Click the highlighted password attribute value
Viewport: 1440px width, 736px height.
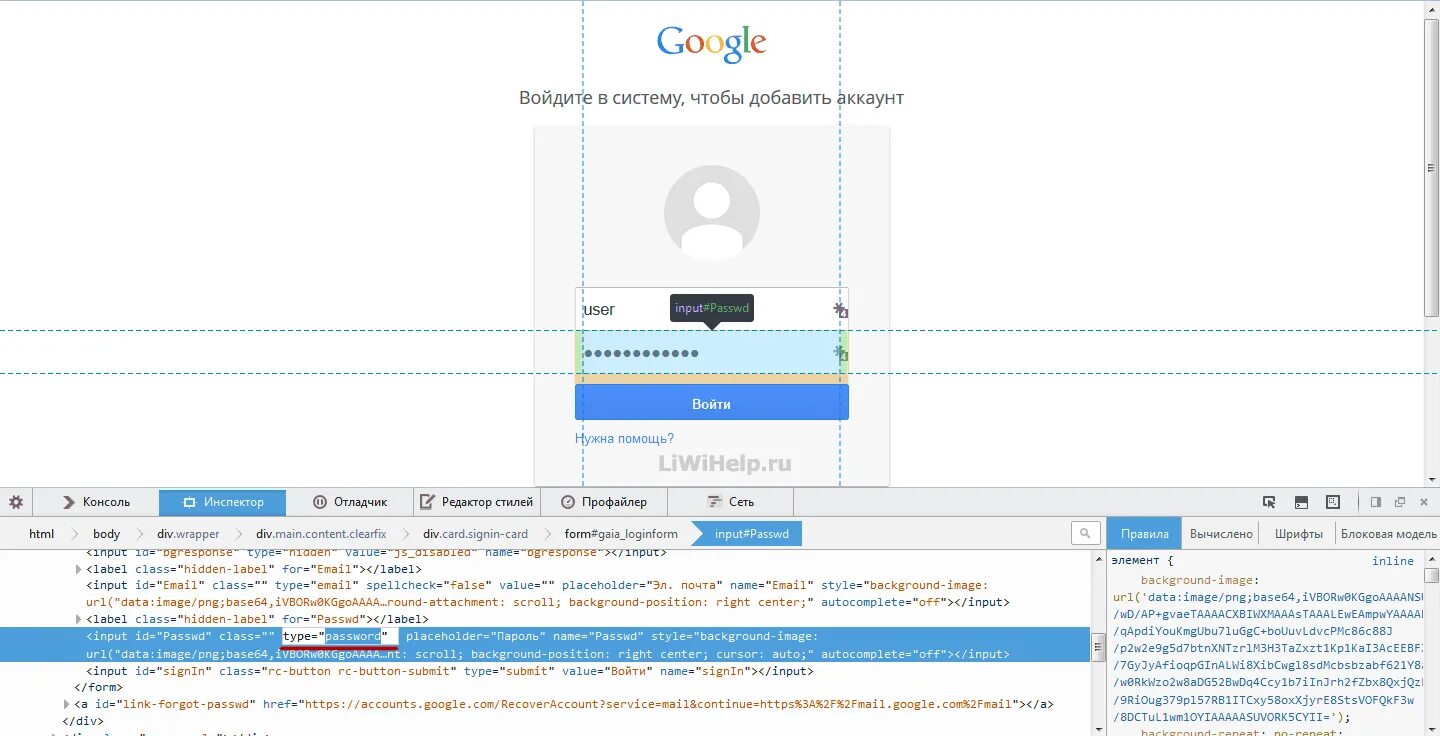click(x=353, y=637)
